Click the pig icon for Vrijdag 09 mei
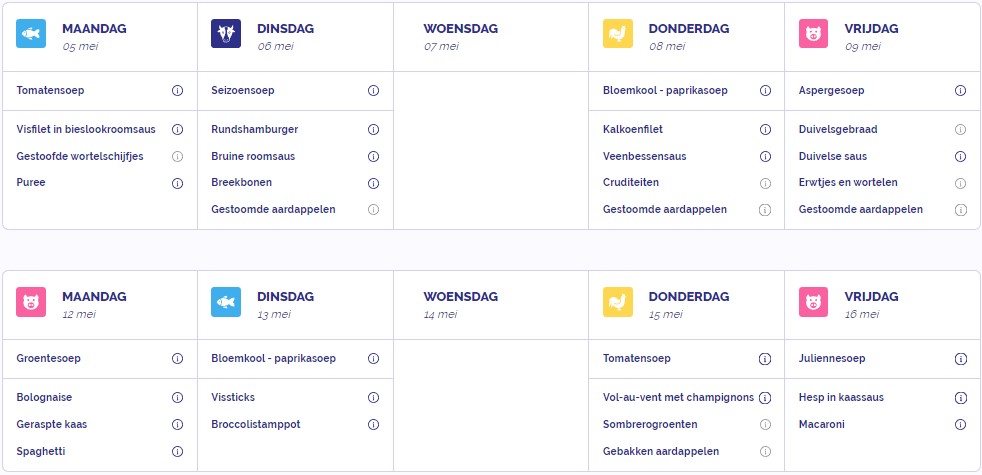The width and height of the screenshot is (982, 475). point(814,34)
